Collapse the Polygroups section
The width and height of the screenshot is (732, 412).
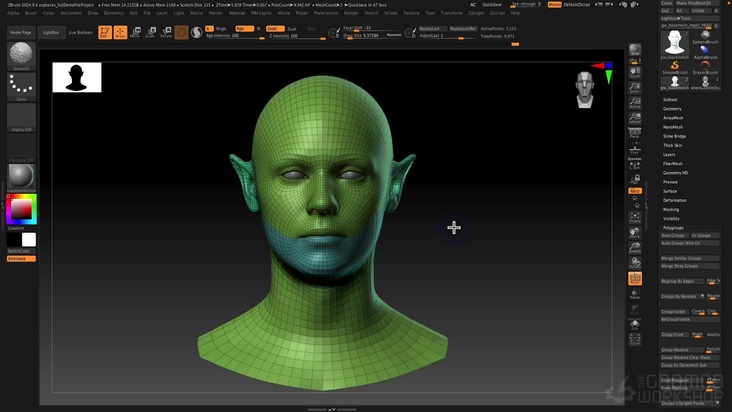tap(673, 227)
